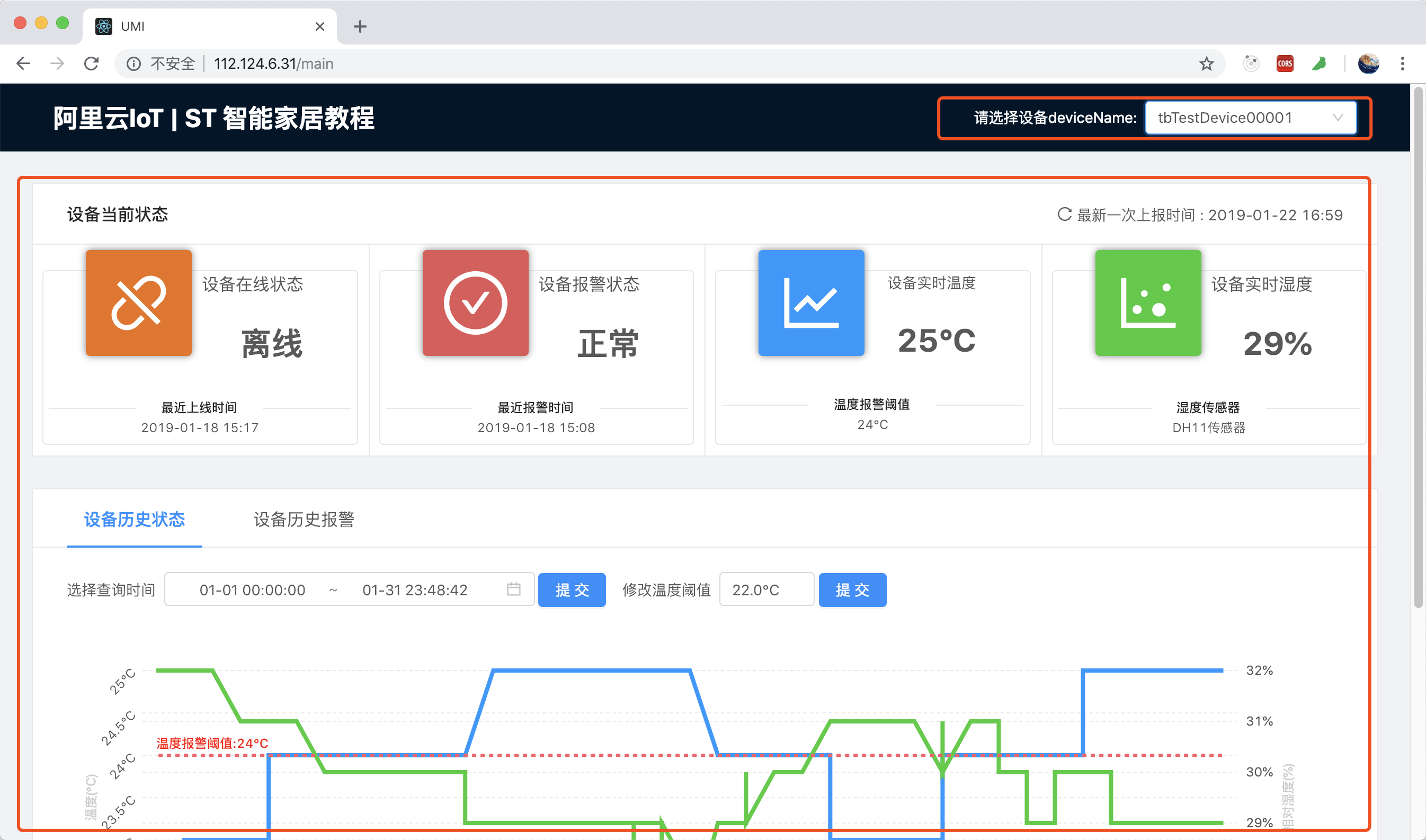Click the browser address bar URL
1426x840 pixels.
[x=273, y=64]
